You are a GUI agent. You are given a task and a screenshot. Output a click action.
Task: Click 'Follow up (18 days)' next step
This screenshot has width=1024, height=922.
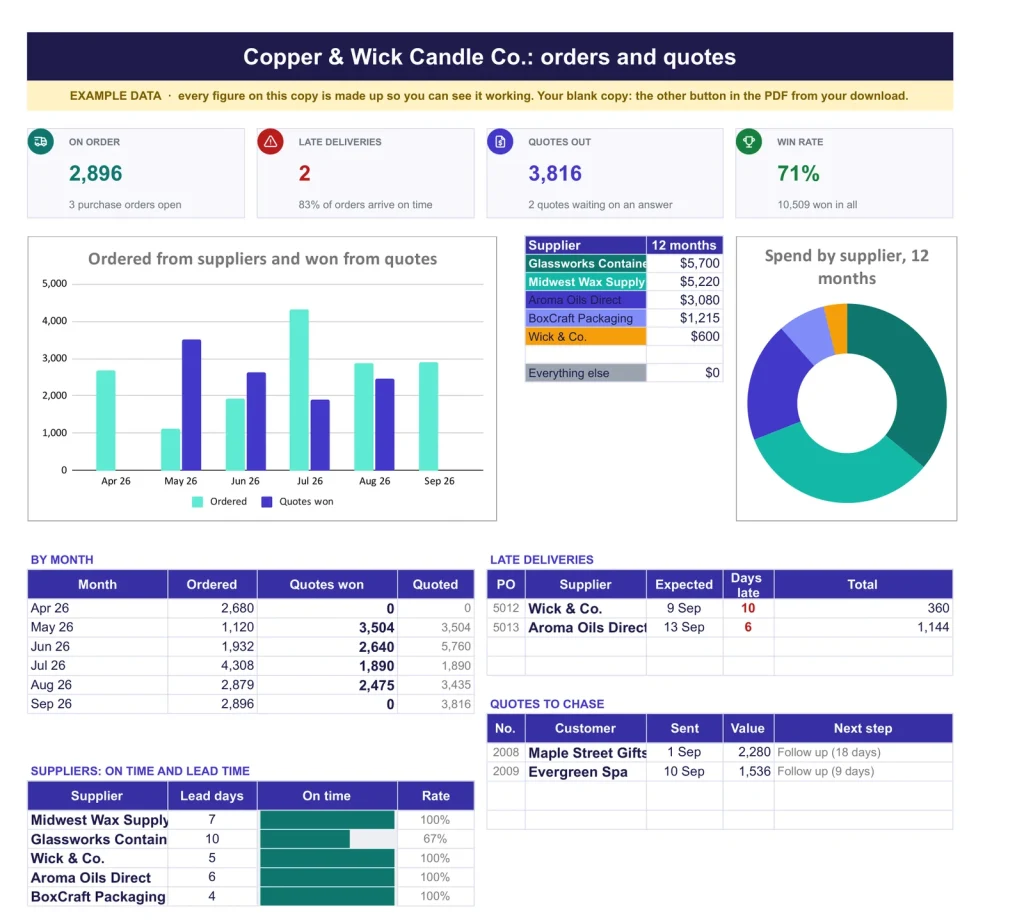829,752
